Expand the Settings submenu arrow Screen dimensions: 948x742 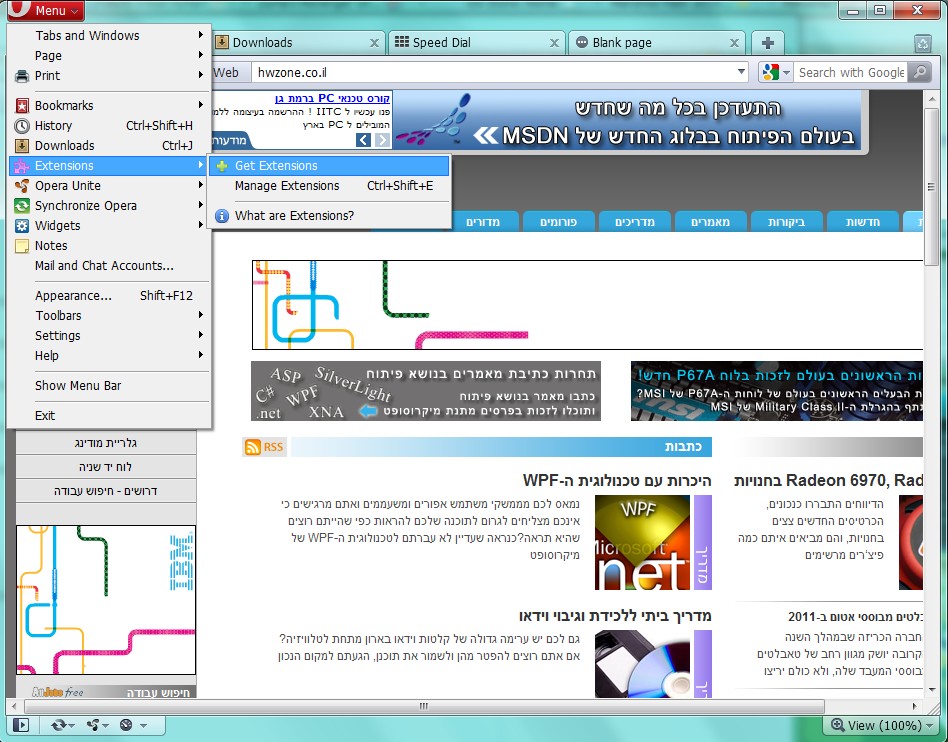tap(201, 335)
